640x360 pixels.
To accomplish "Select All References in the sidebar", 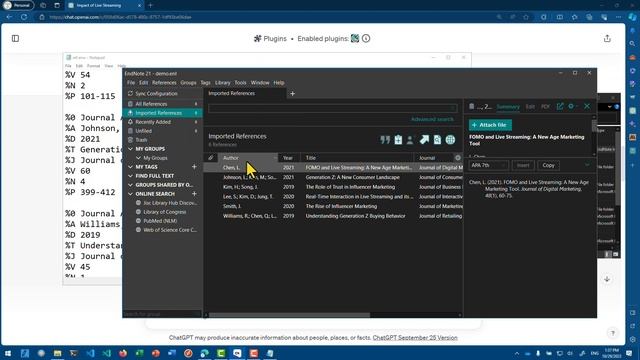I will click(x=162, y=104).
